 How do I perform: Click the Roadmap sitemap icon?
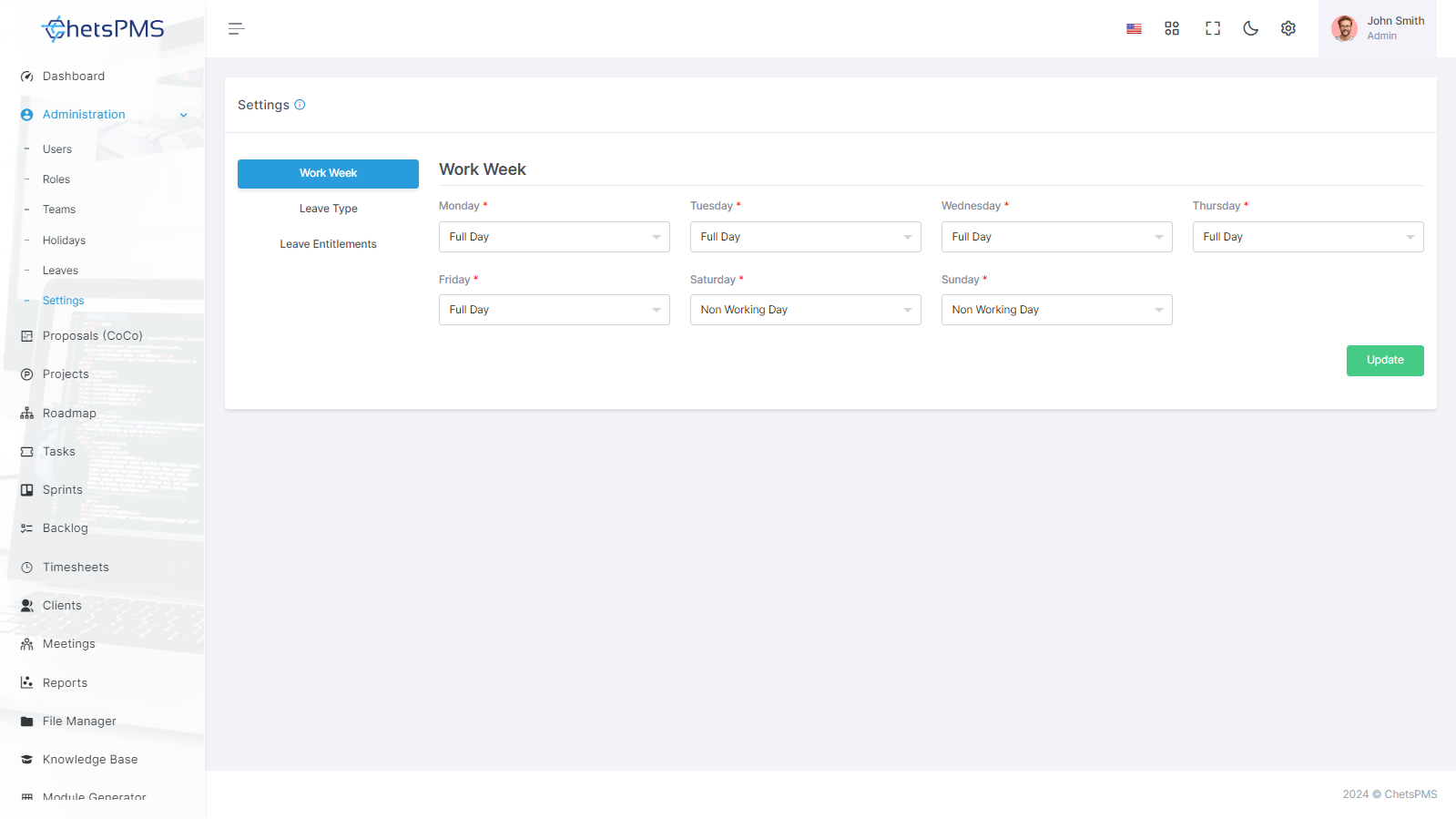(x=27, y=414)
